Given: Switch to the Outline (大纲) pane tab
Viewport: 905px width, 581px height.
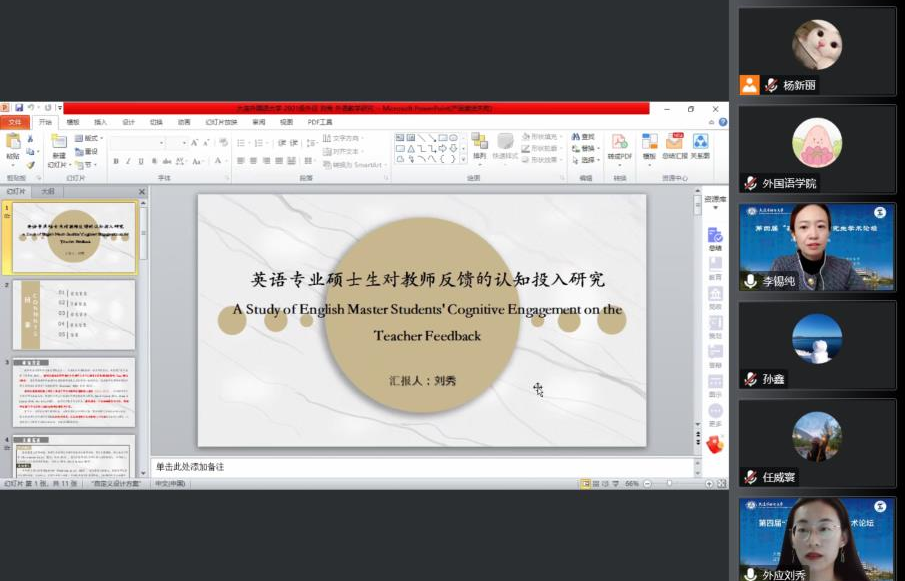Looking at the screenshot, I should 47,191.
